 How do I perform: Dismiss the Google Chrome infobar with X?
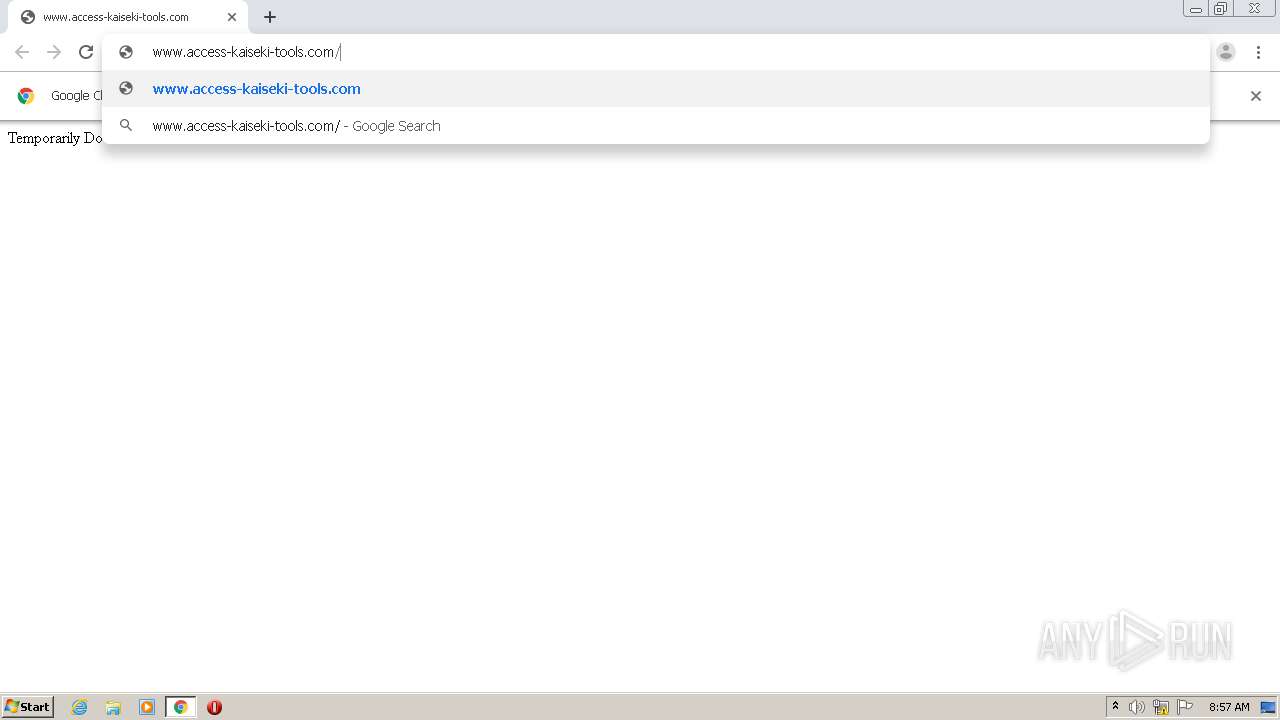pyautogui.click(x=1256, y=96)
